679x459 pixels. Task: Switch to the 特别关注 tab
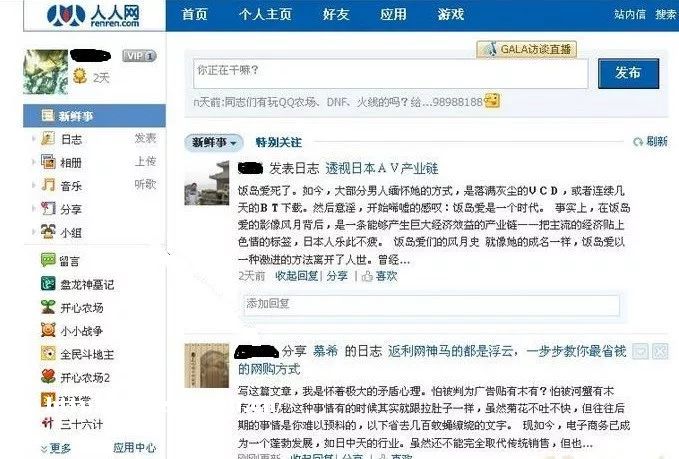[278, 142]
